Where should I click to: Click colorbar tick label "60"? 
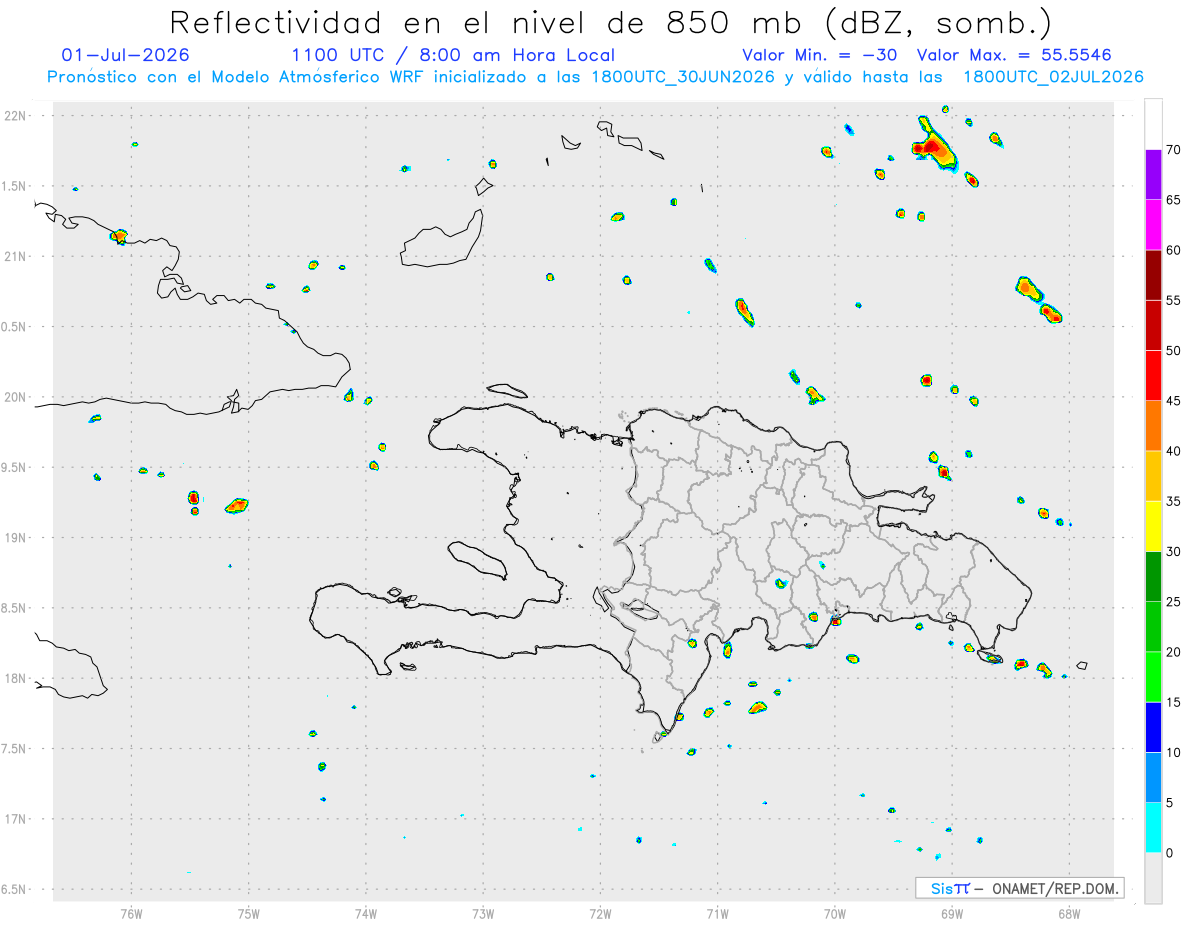[x=1174, y=250]
